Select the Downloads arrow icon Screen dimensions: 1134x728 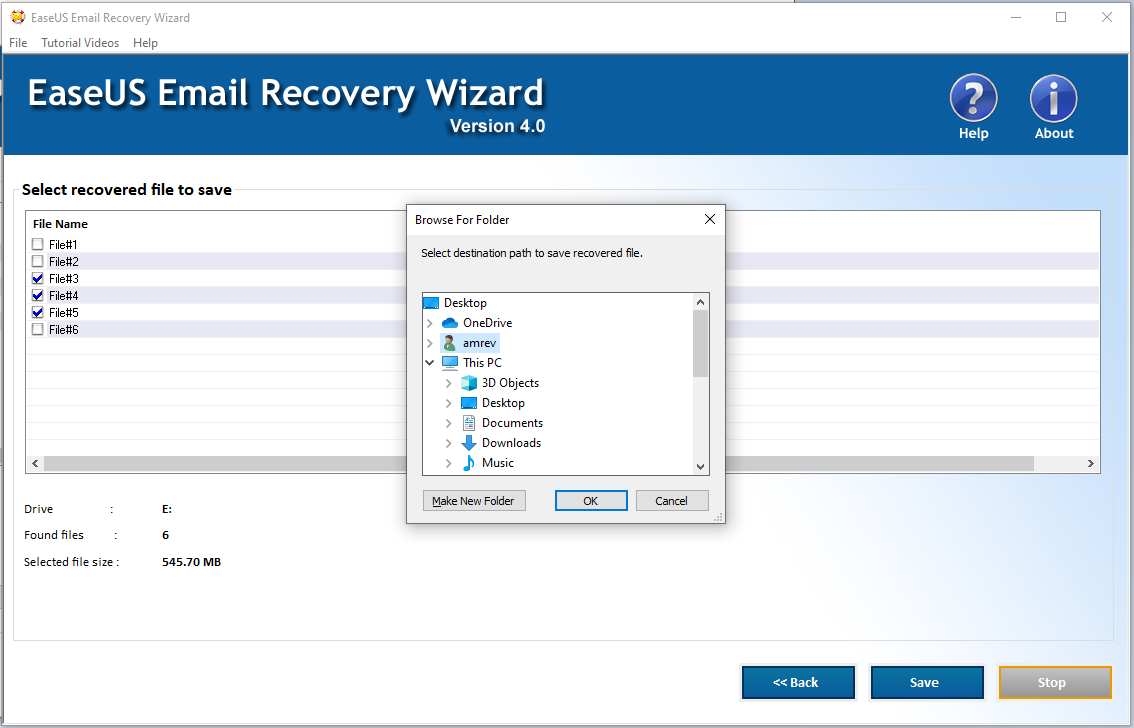469,443
